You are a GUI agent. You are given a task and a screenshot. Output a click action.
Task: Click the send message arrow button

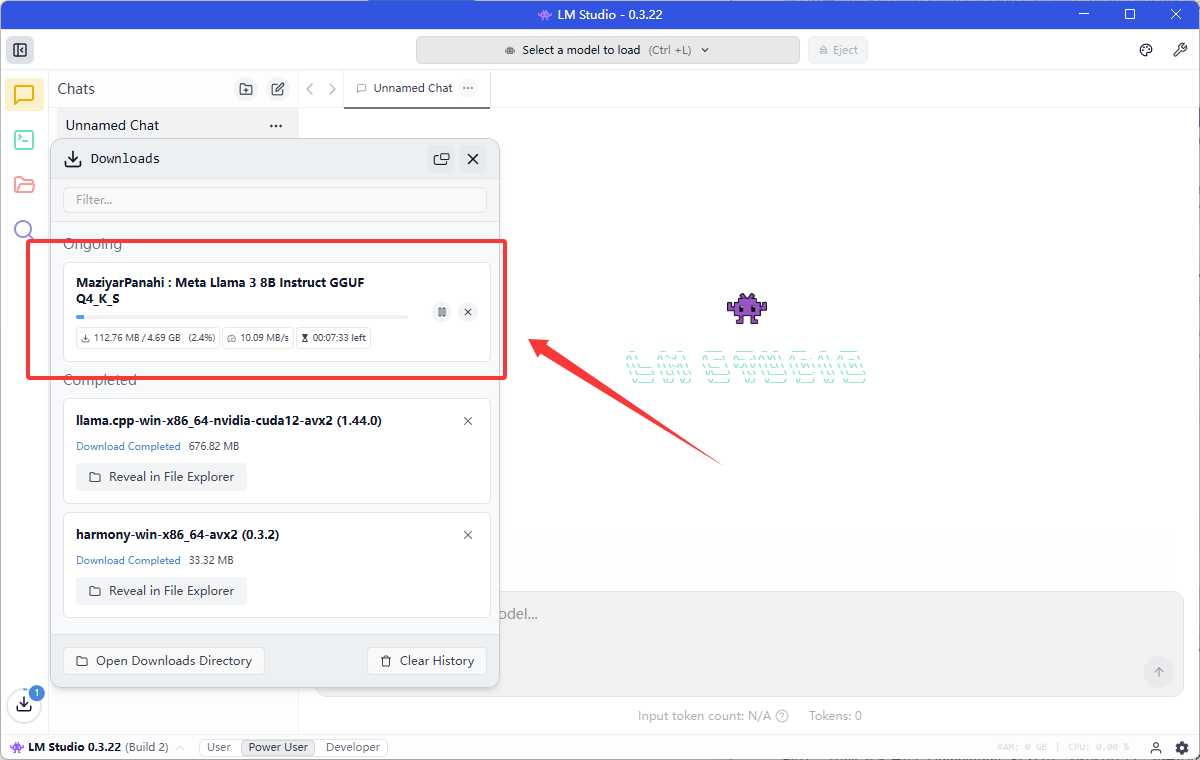click(x=1159, y=672)
